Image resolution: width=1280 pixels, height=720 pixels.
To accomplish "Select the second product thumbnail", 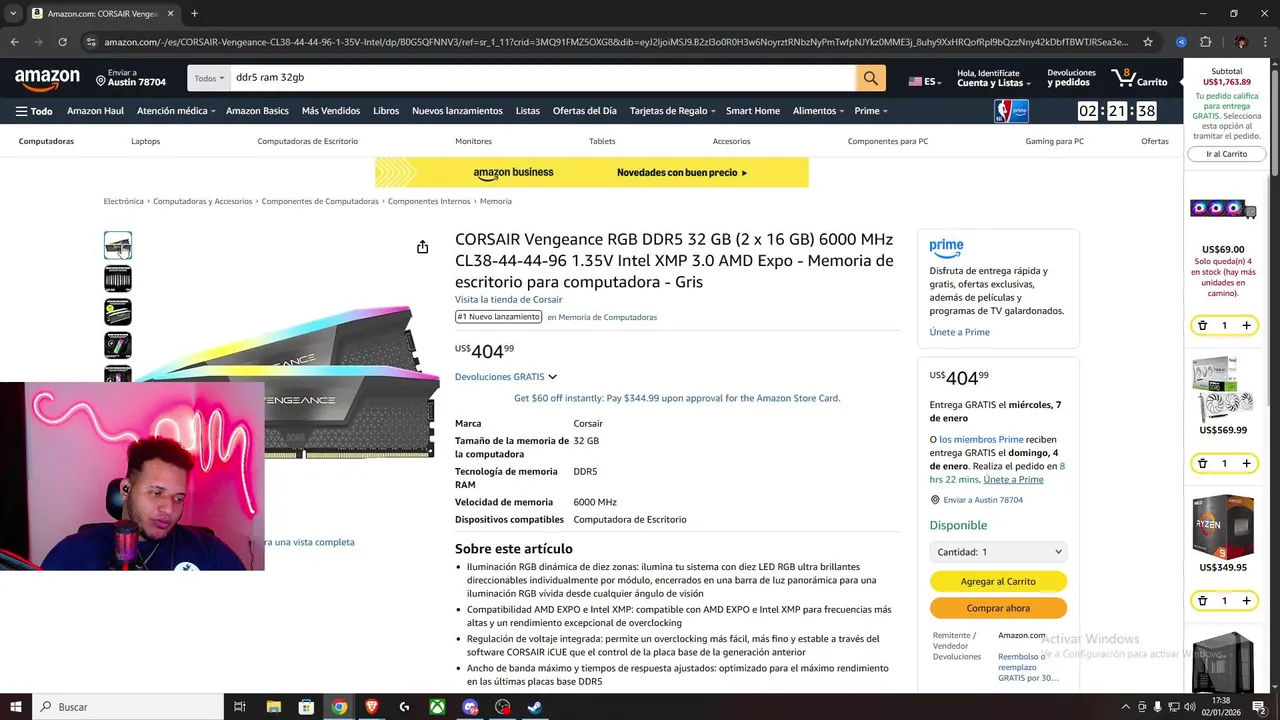I will click(118, 278).
